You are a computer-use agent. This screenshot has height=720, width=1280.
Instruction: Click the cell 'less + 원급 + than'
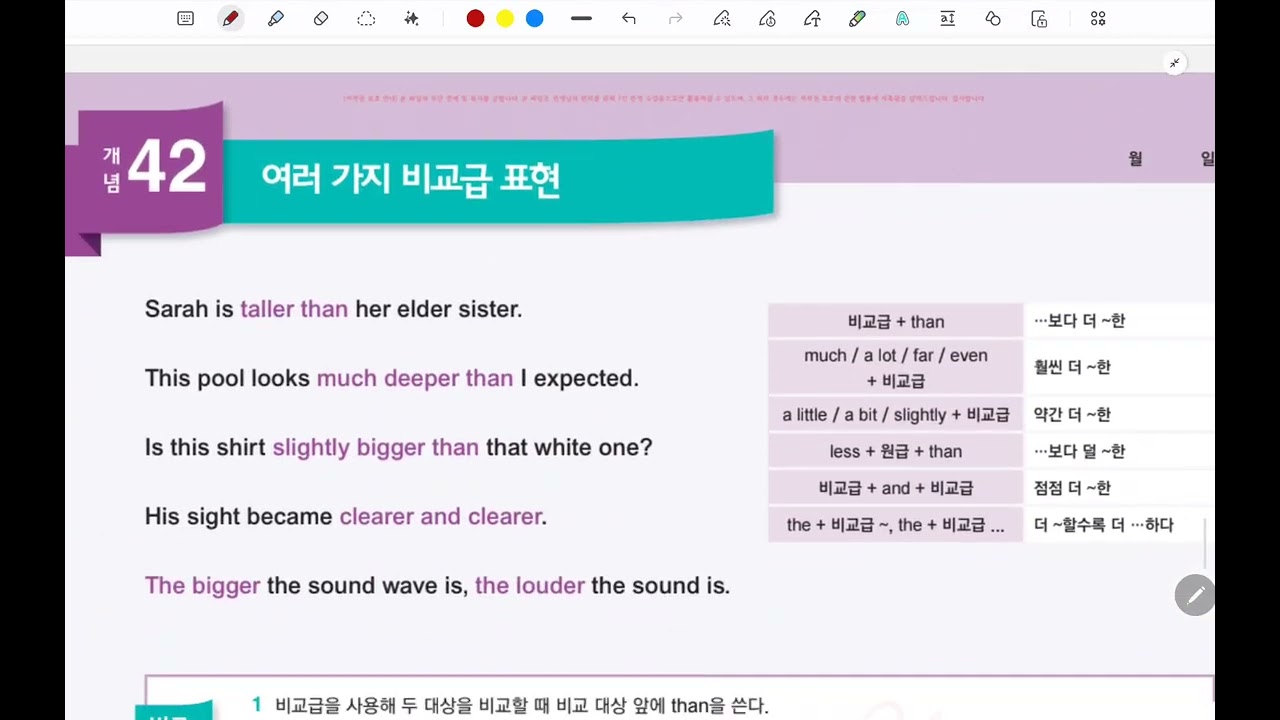tap(896, 451)
